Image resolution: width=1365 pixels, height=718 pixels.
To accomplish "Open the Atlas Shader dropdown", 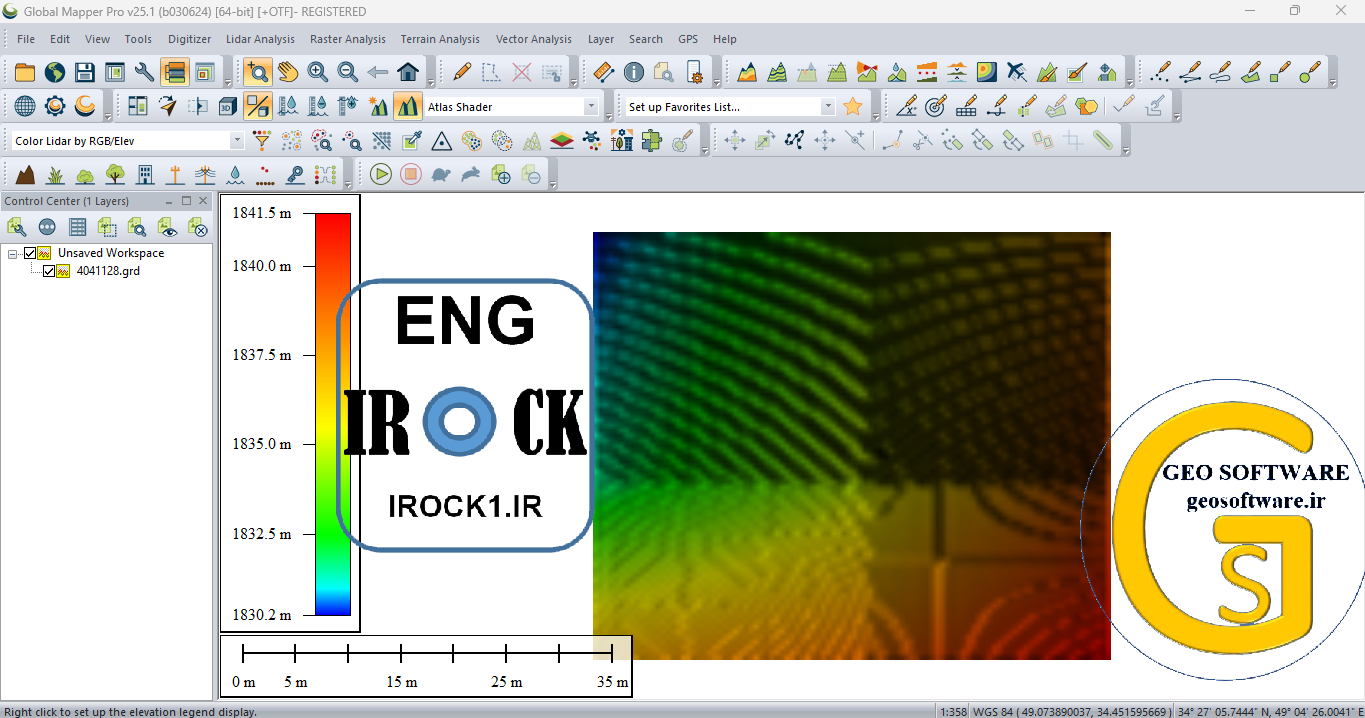I will pos(591,107).
